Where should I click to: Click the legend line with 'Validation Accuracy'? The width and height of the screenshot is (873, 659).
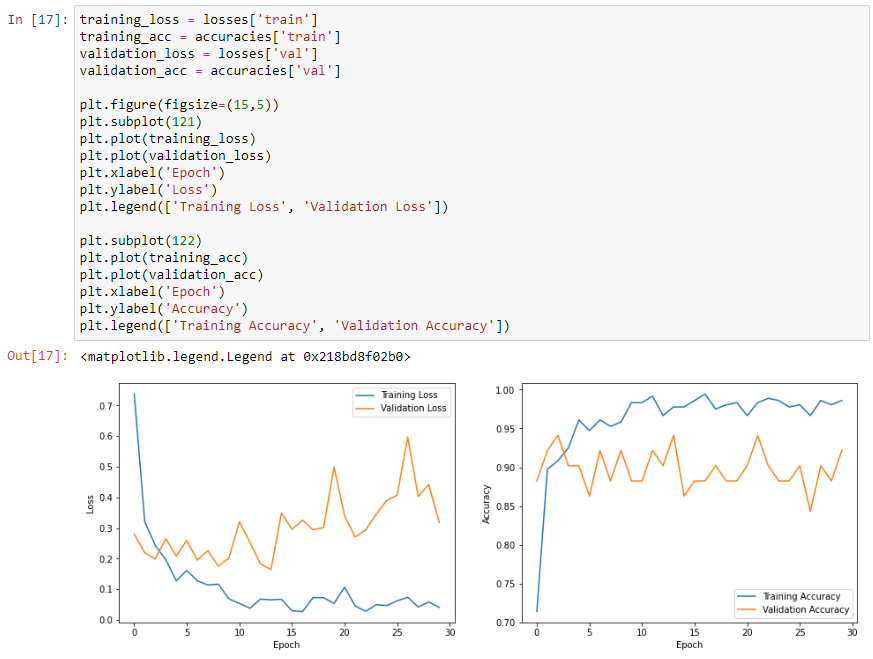tap(295, 326)
